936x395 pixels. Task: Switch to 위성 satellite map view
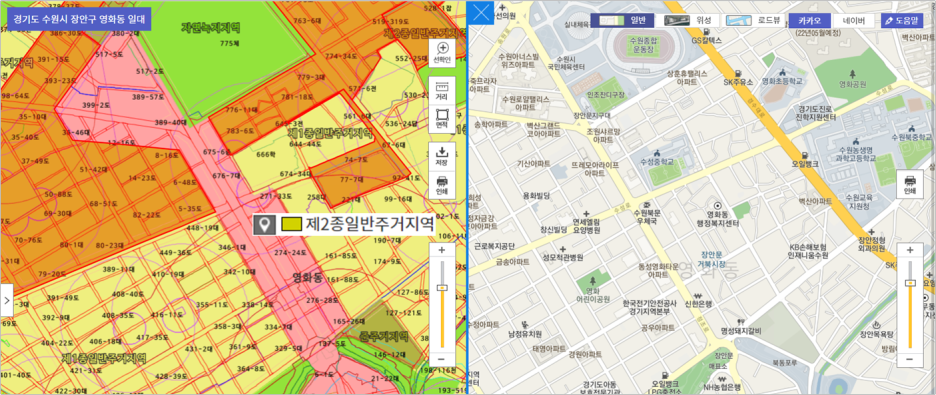688,20
